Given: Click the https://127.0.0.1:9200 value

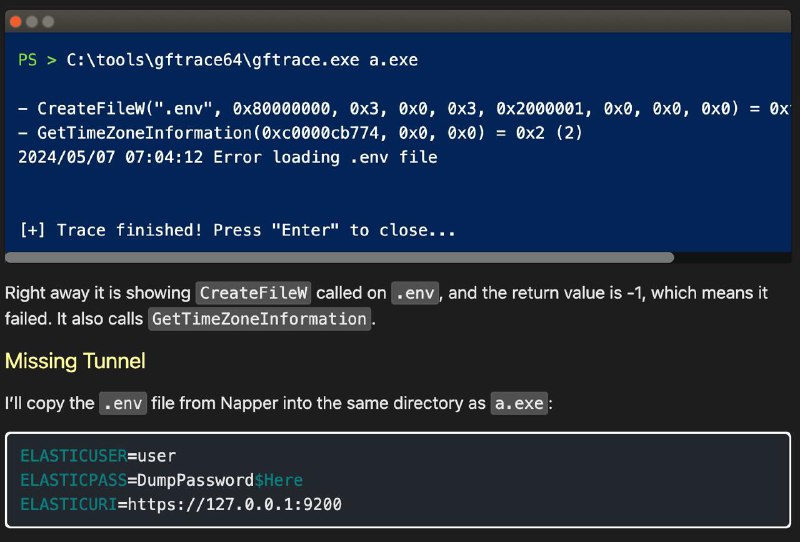Looking at the screenshot, I should pos(235,505).
